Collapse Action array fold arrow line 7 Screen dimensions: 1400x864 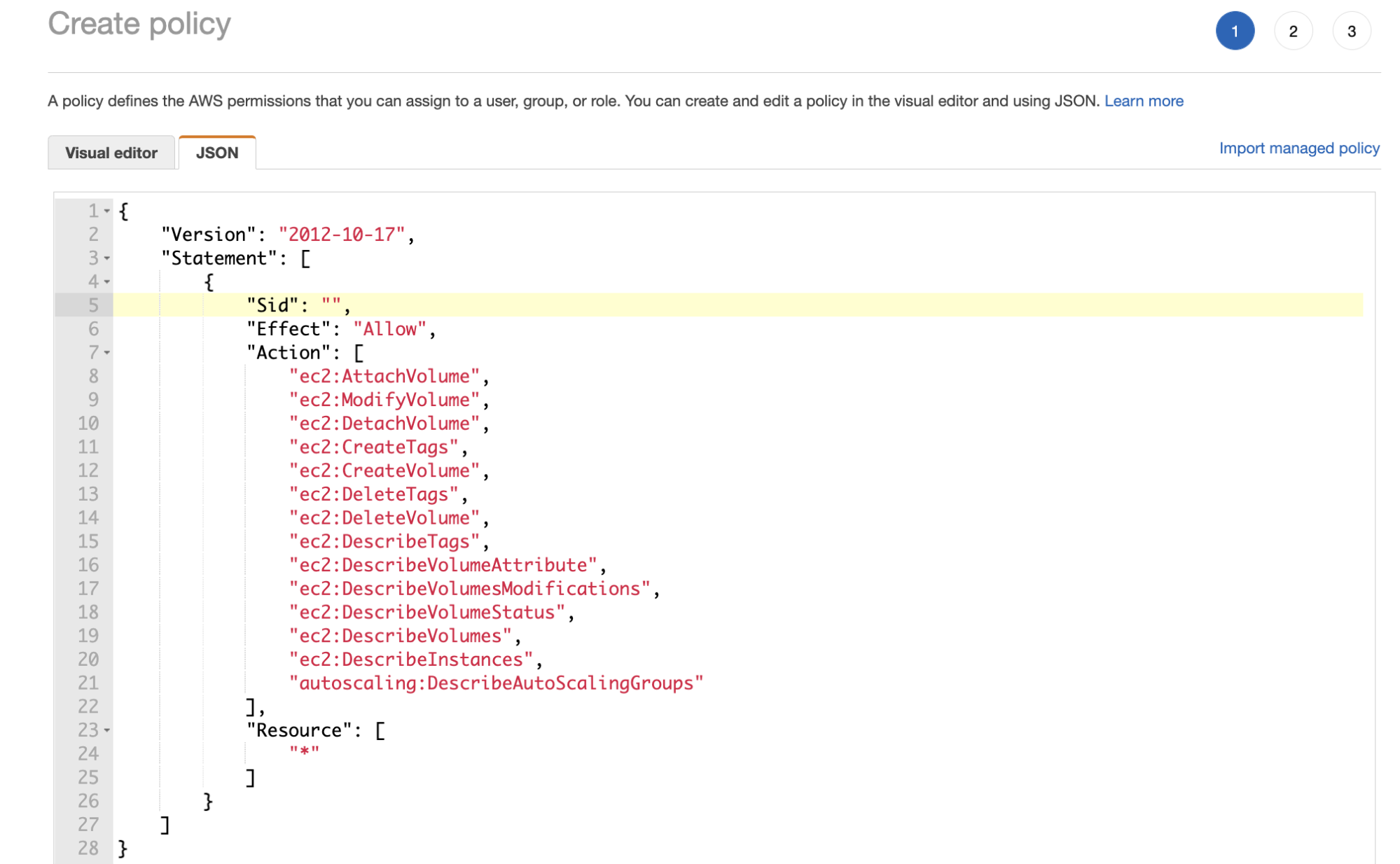pos(107,352)
